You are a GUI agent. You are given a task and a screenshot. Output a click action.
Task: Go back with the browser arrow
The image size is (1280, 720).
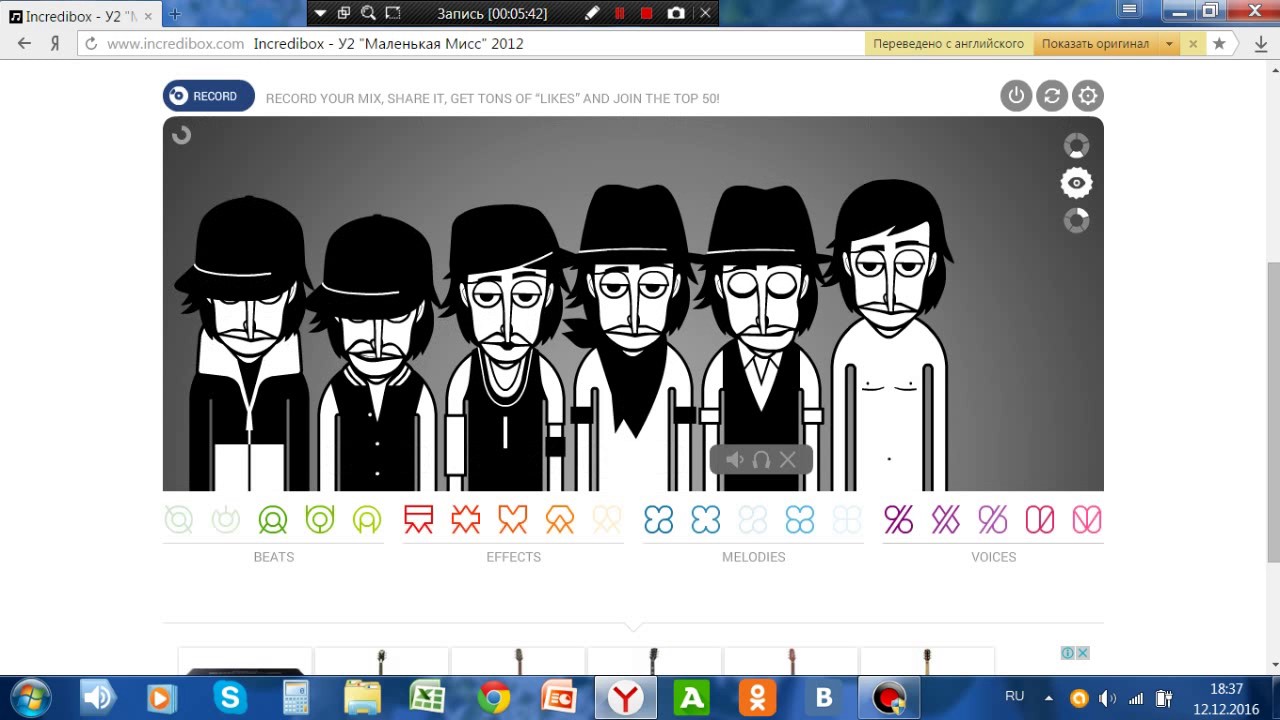pos(24,44)
